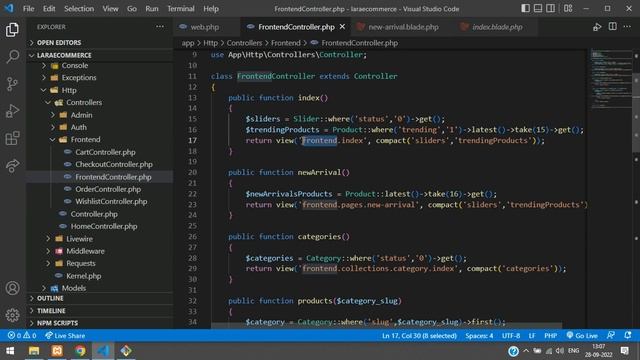Open CartController.php in explorer
Image resolution: width=640 pixels, height=360 pixels.
click(105, 152)
